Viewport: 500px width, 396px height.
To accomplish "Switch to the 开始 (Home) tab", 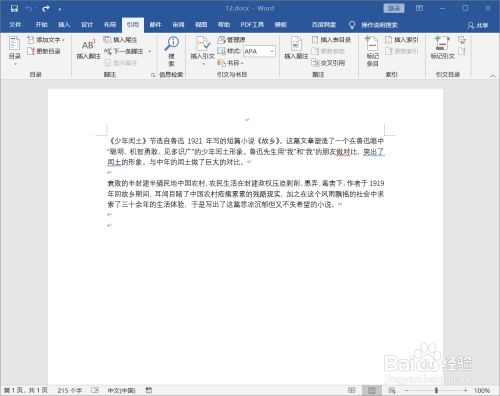I will [x=41, y=25].
